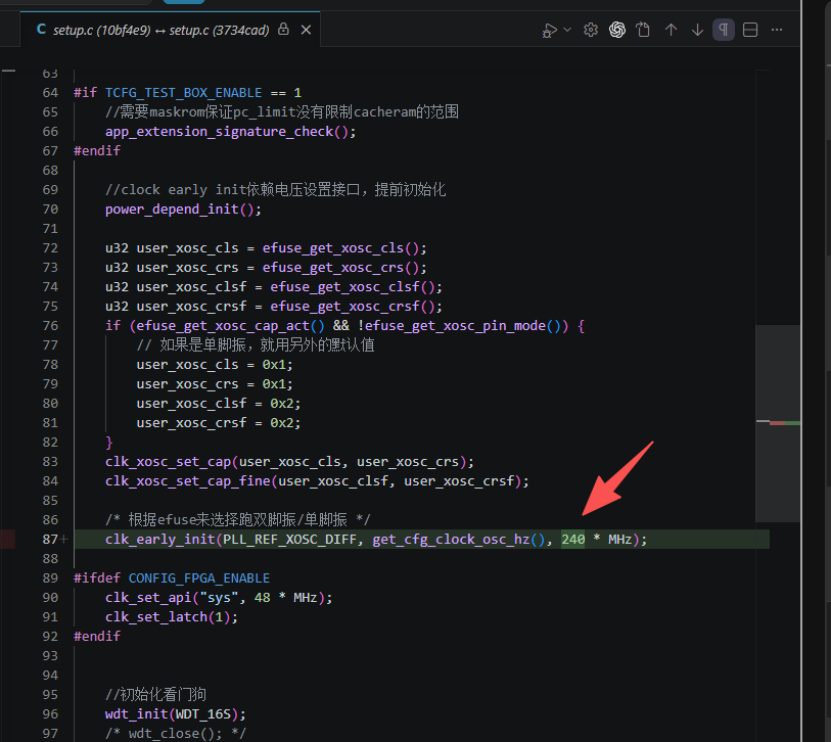Click the minimap viewport slider

[777, 423]
